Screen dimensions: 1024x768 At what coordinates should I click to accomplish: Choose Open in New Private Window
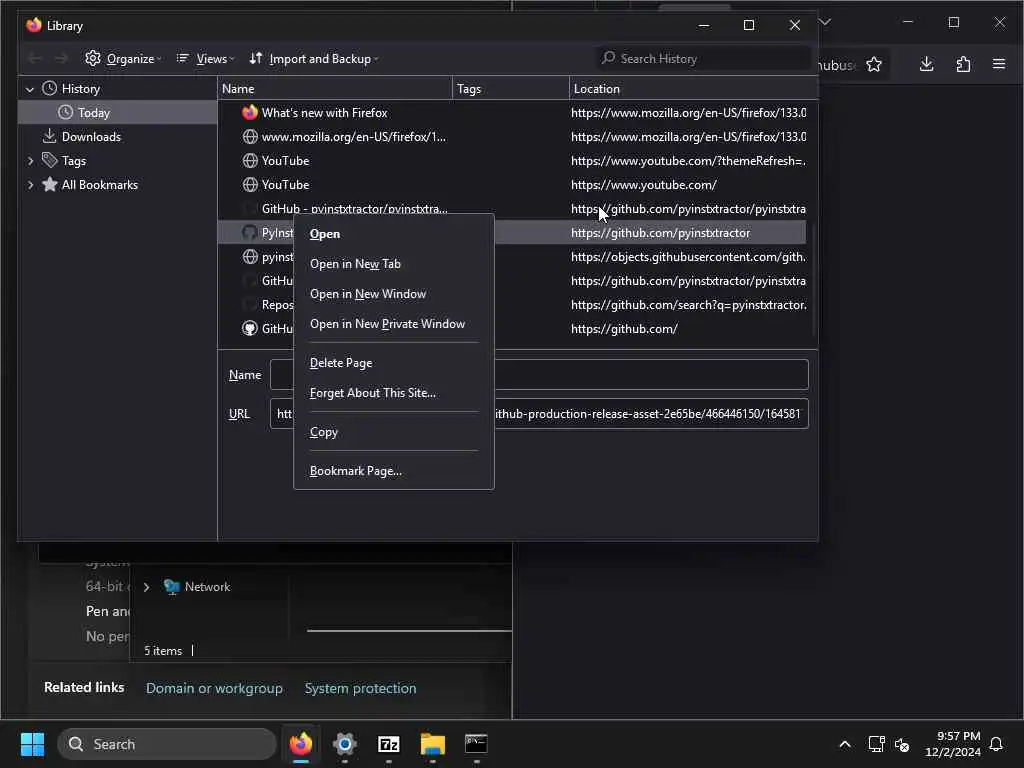pyautogui.click(x=394, y=324)
